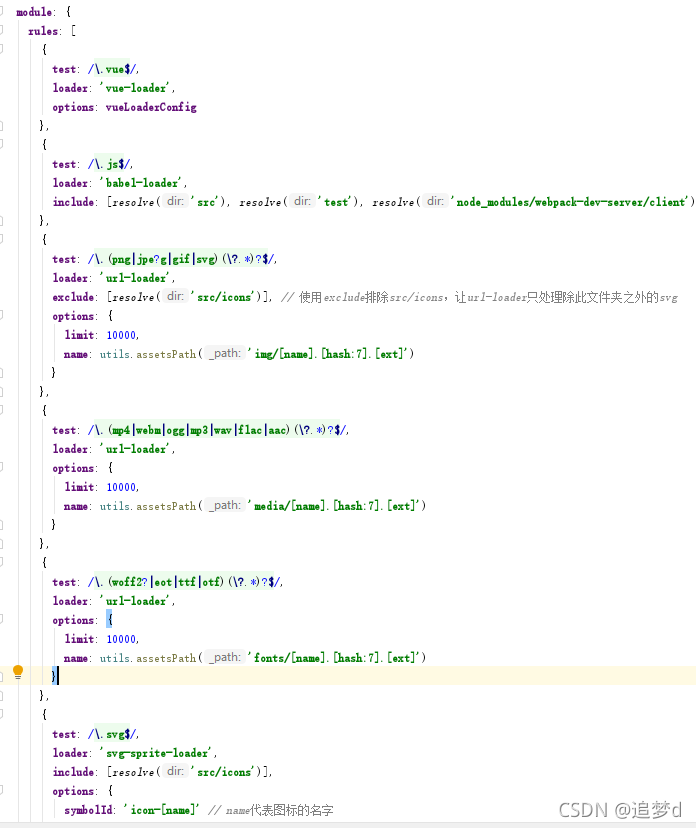Click utils.assetsPath call in the fonts rule
This screenshot has width=696, height=828.
click(x=148, y=658)
